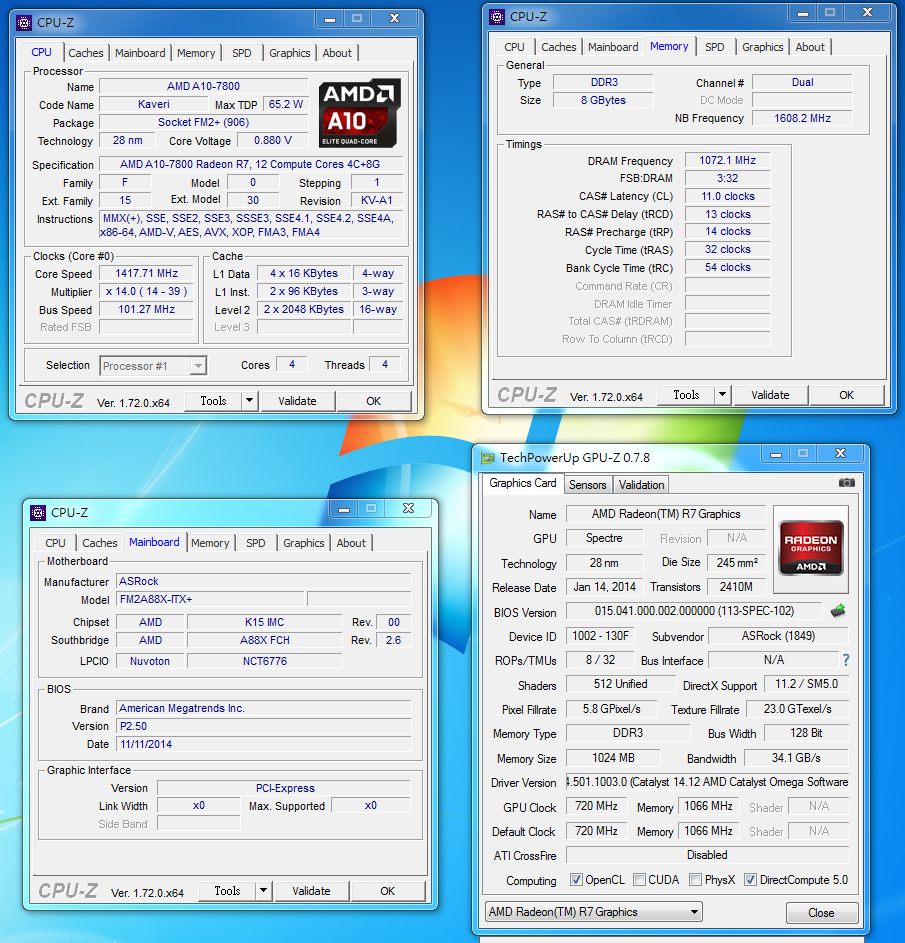
Task: Open Graphics tab in the Mainboard CPU-Z window
Action: (x=304, y=543)
